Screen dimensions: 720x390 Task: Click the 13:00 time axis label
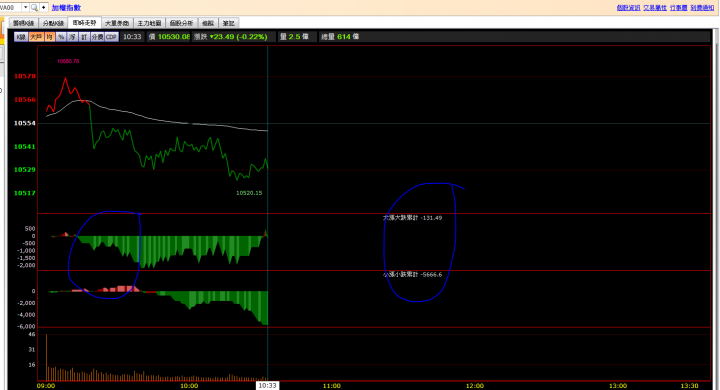[x=618, y=386]
